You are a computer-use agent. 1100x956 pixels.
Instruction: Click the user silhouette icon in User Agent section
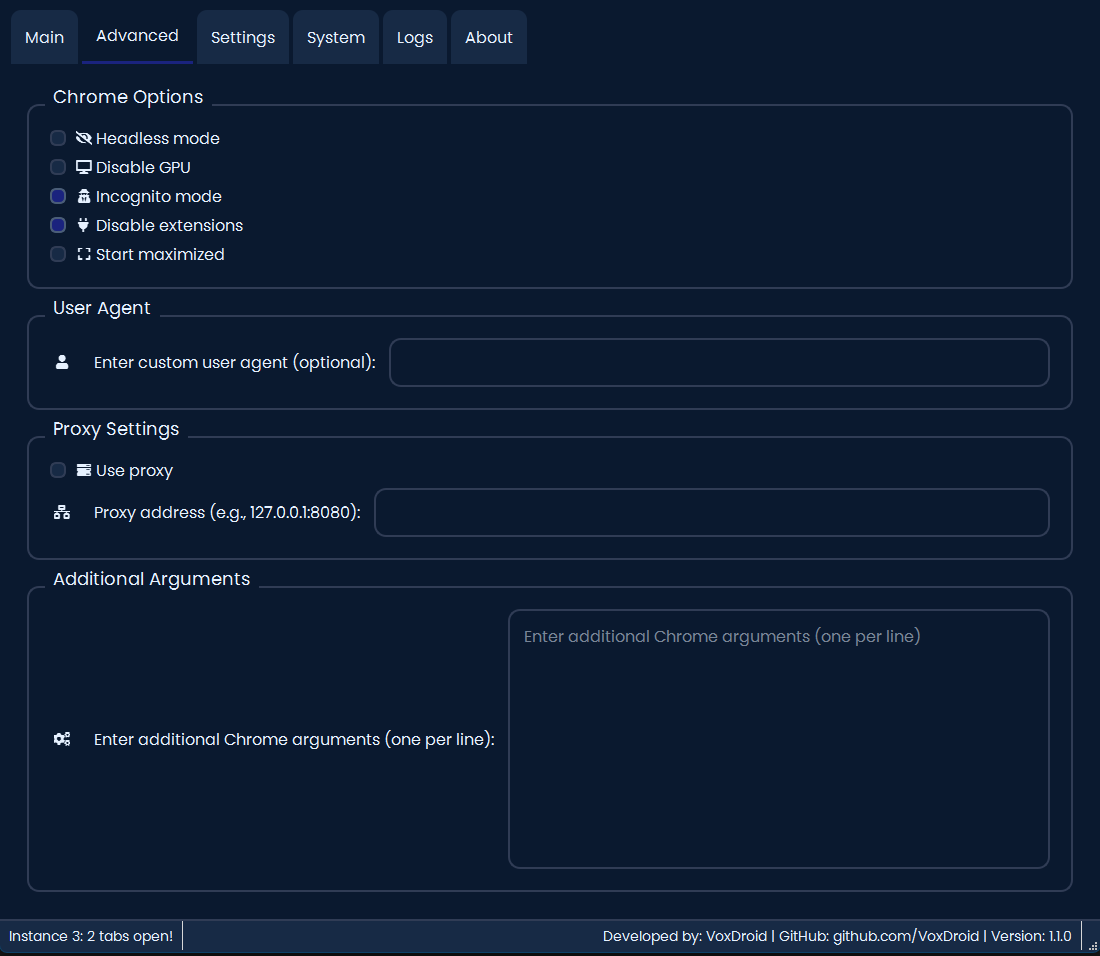click(62, 362)
